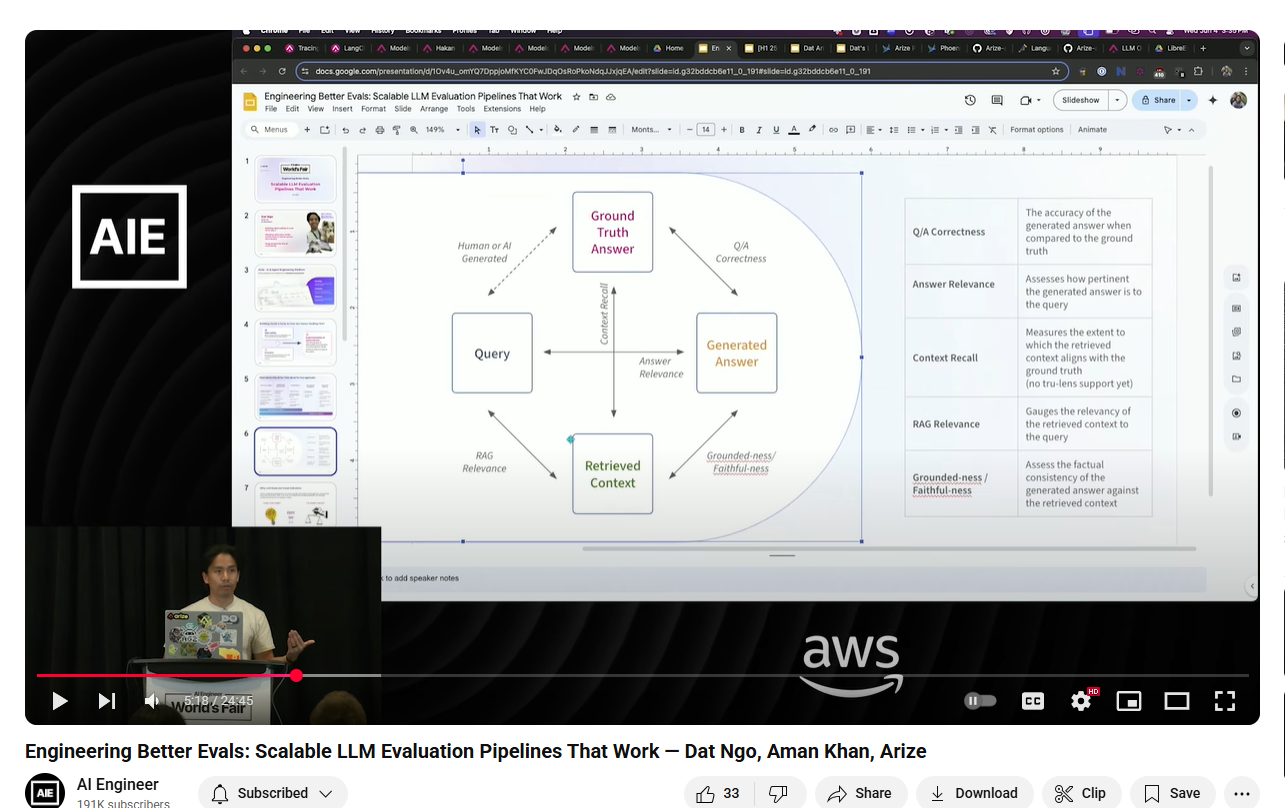The image size is (1285, 808).
Task: Toggle underline in Slides toolbar
Action: 776,130
